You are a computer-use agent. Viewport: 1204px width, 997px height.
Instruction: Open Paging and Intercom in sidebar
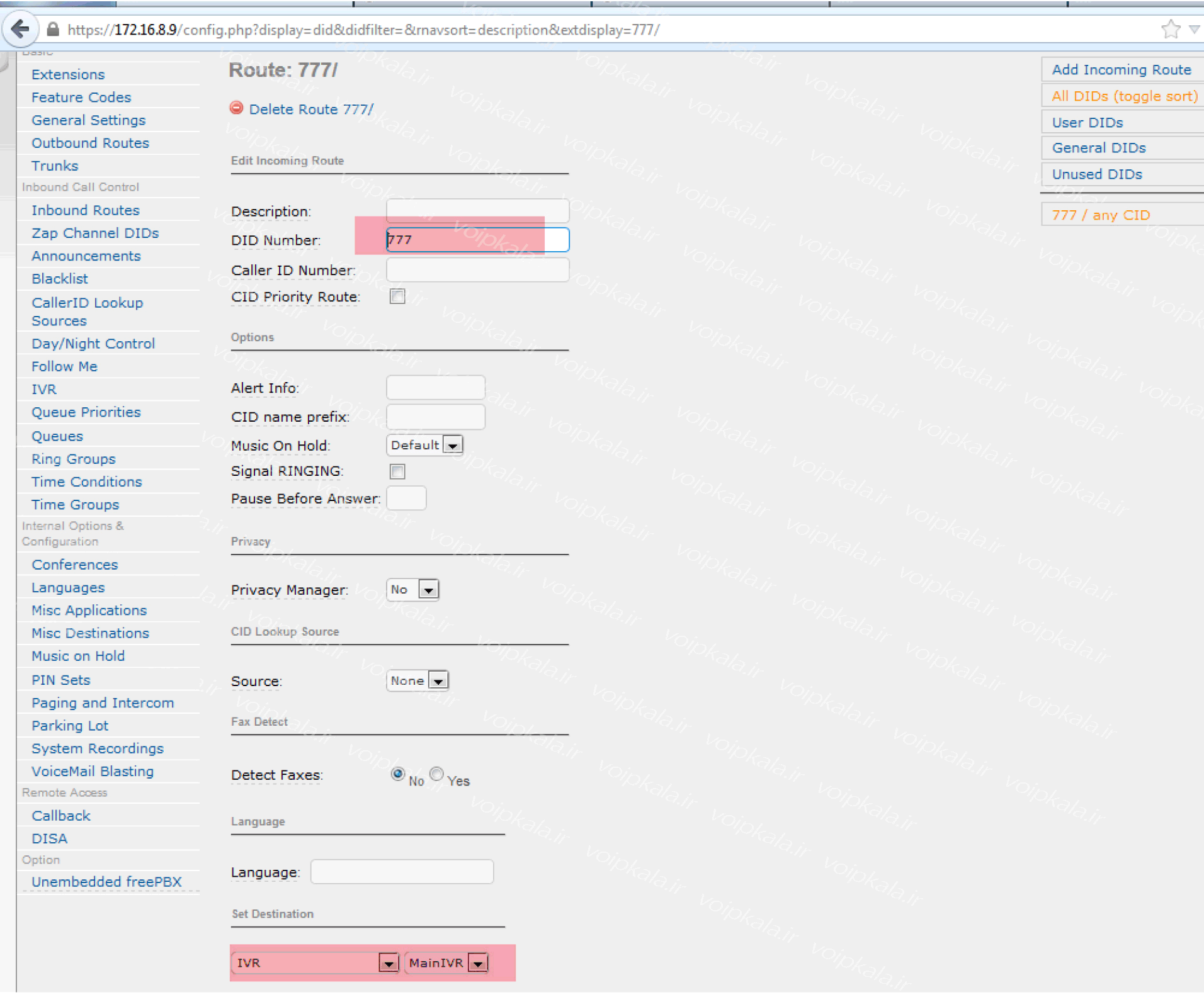pos(103,703)
